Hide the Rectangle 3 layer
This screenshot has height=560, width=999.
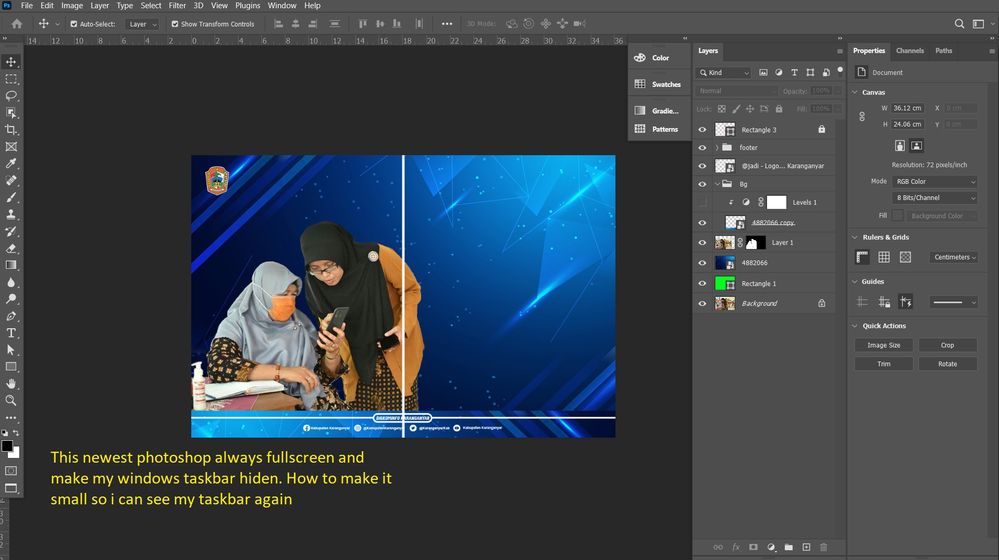[702, 129]
